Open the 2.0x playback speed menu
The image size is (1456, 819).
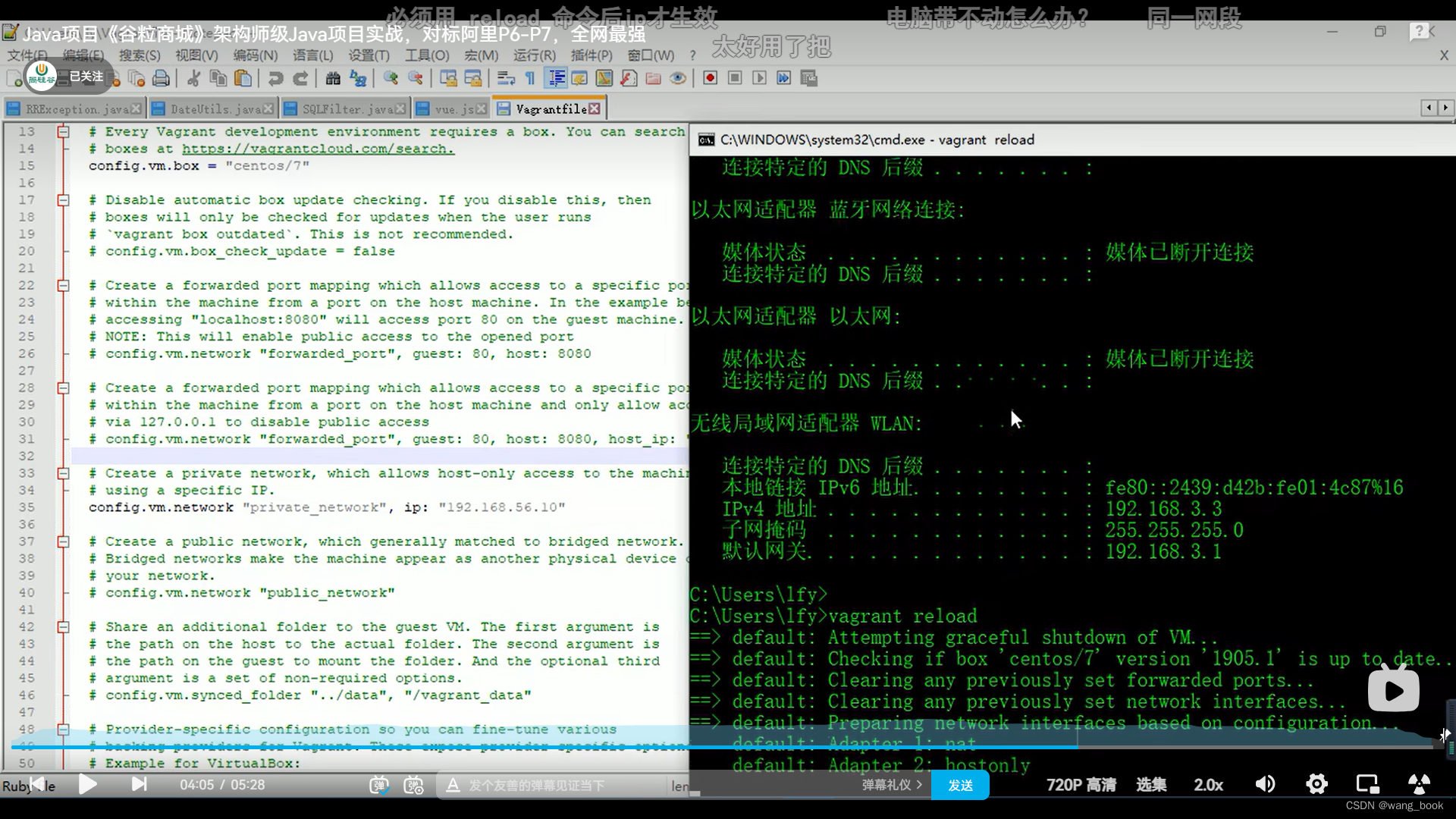(1208, 785)
